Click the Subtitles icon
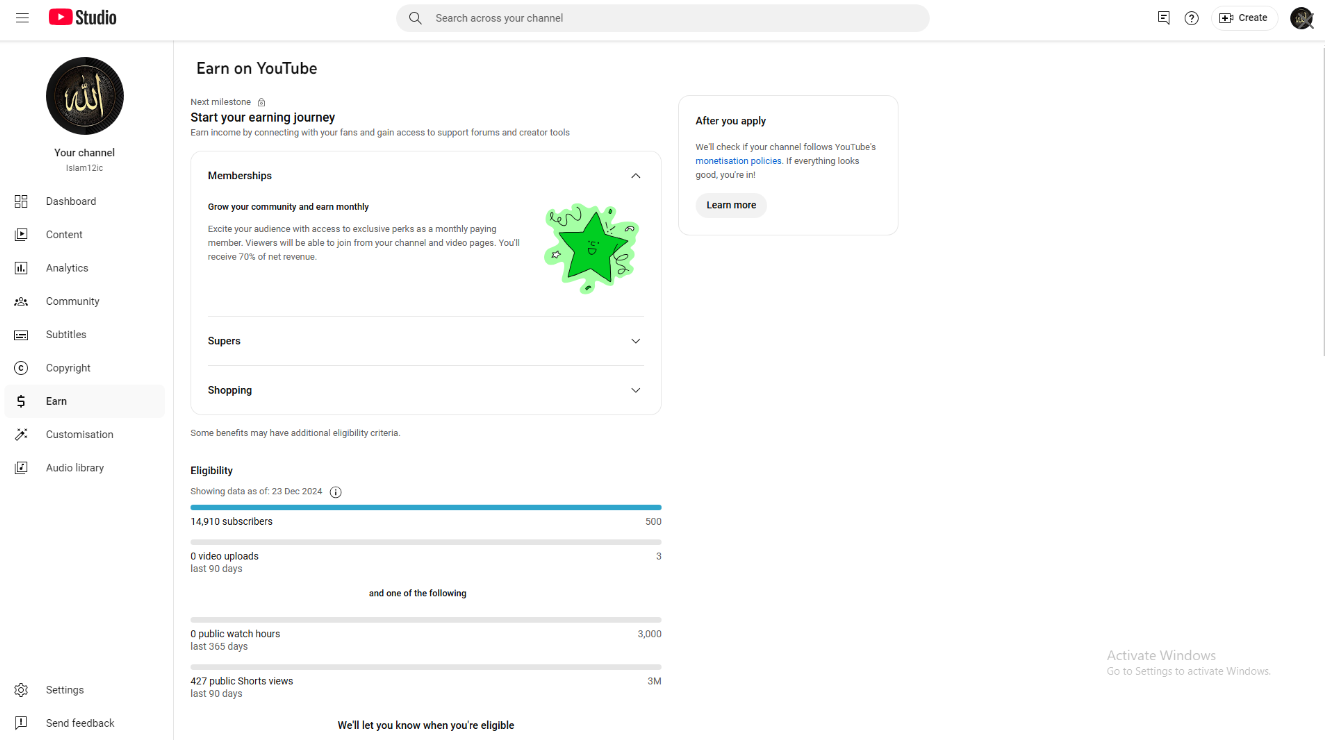This screenshot has width=1325, height=740. point(21,334)
